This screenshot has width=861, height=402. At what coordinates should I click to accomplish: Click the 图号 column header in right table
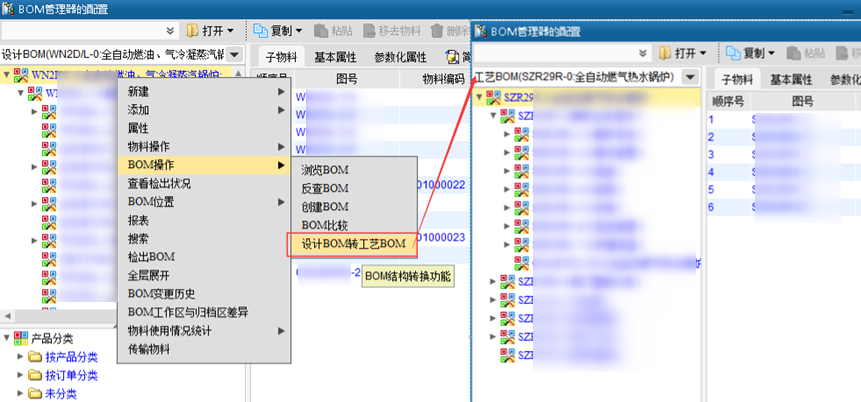(802, 102)
